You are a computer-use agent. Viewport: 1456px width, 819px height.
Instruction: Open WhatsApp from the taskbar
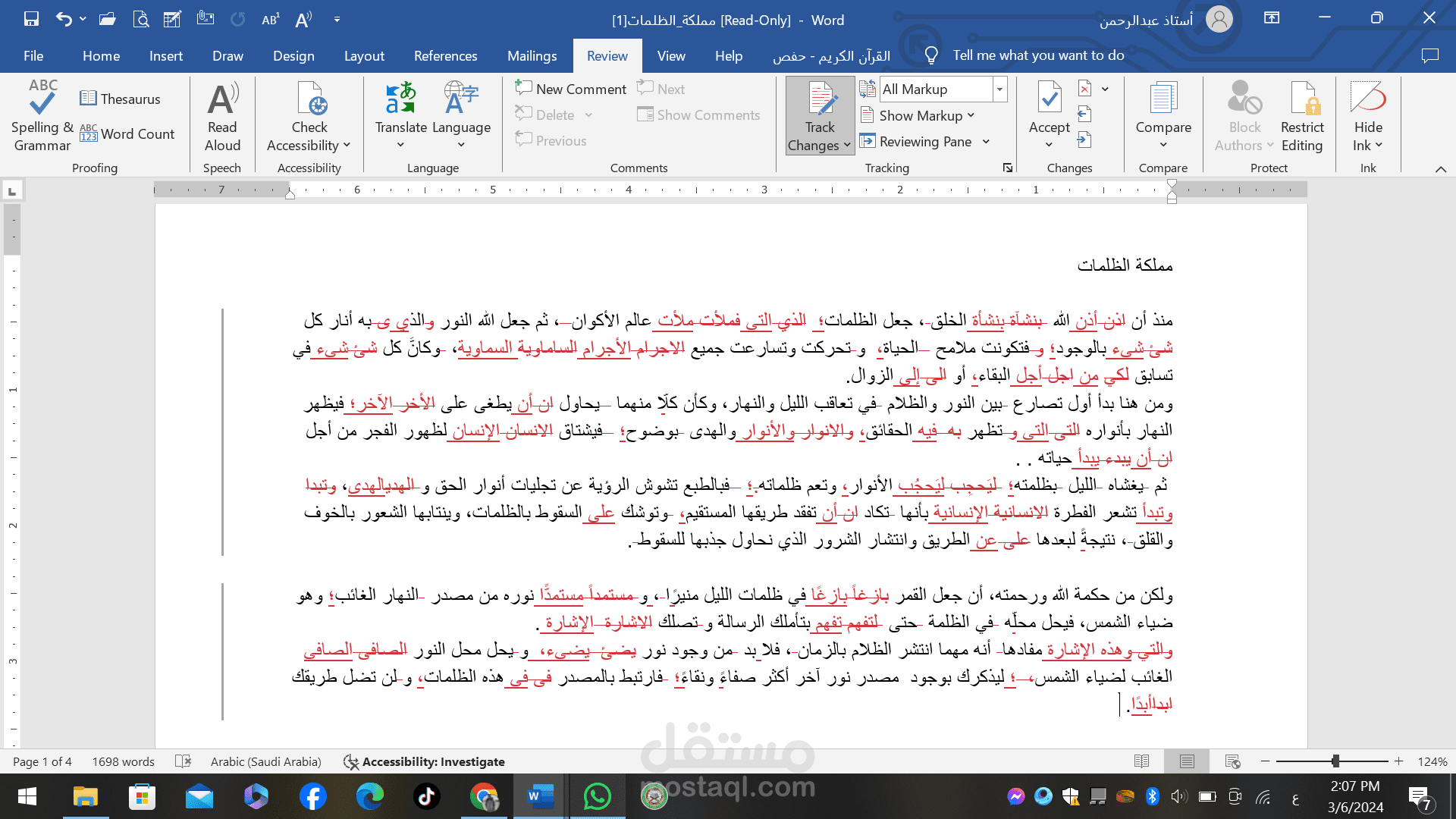click(x=597, y=796)
